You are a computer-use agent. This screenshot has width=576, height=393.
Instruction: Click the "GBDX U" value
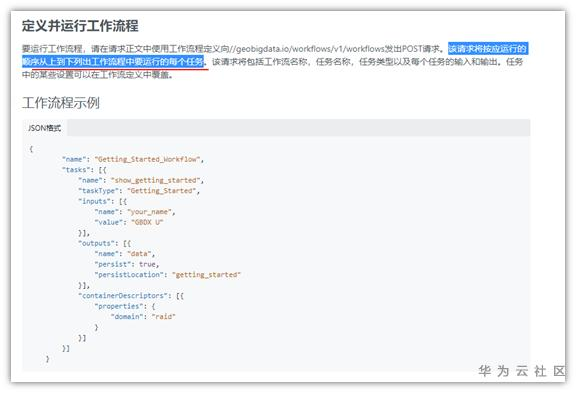[x=147, y=222]
